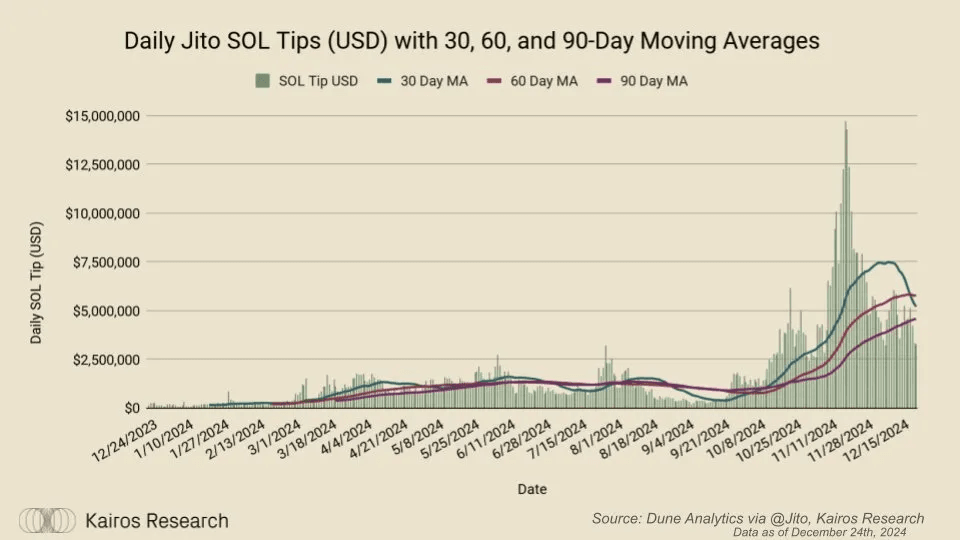
Task: Click the '1/27/2024' x-axis date label
Action: tap(200, 439)
